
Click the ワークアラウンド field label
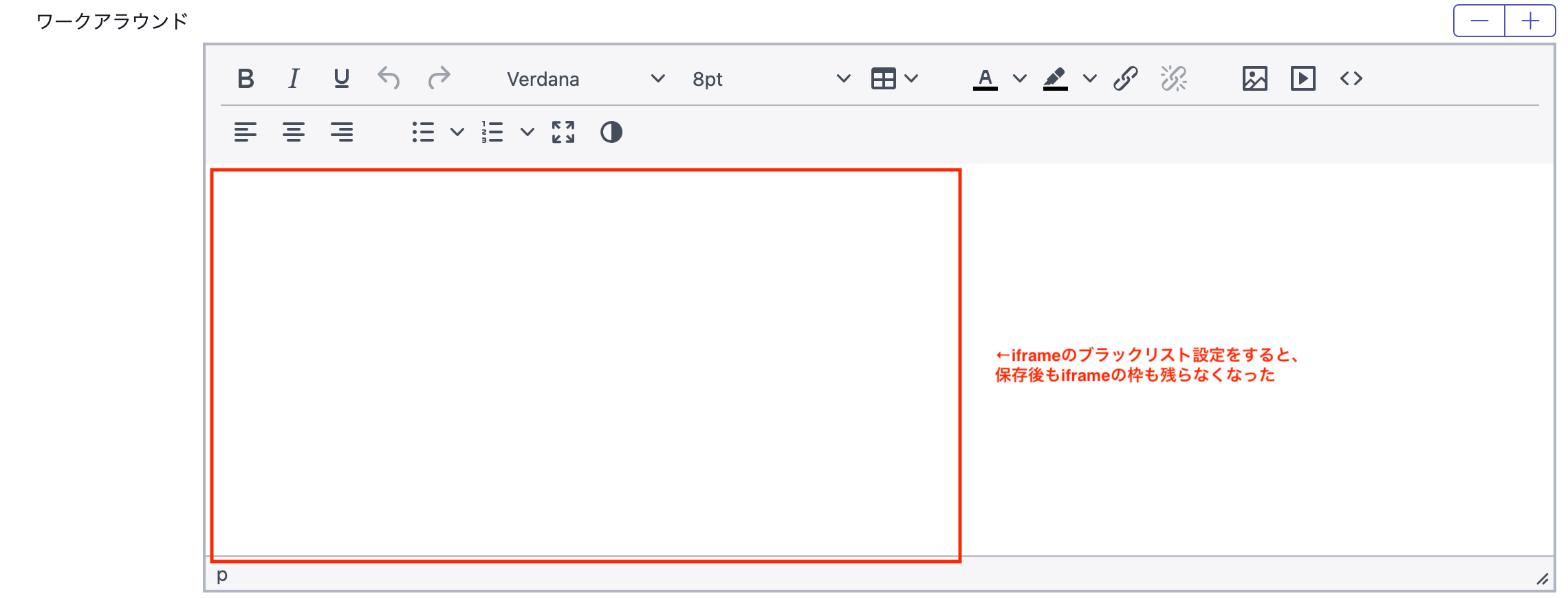click(112, 21)
